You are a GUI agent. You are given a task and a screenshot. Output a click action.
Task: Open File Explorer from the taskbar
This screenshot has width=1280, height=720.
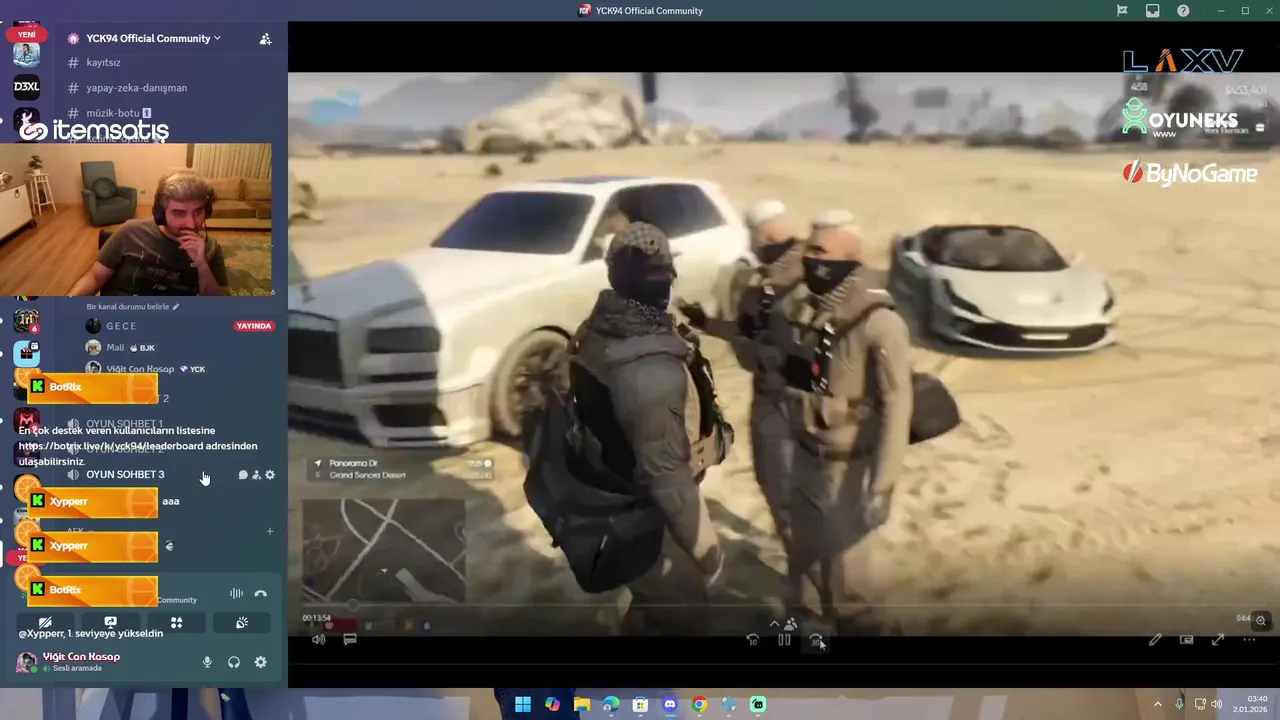[581, 704]
